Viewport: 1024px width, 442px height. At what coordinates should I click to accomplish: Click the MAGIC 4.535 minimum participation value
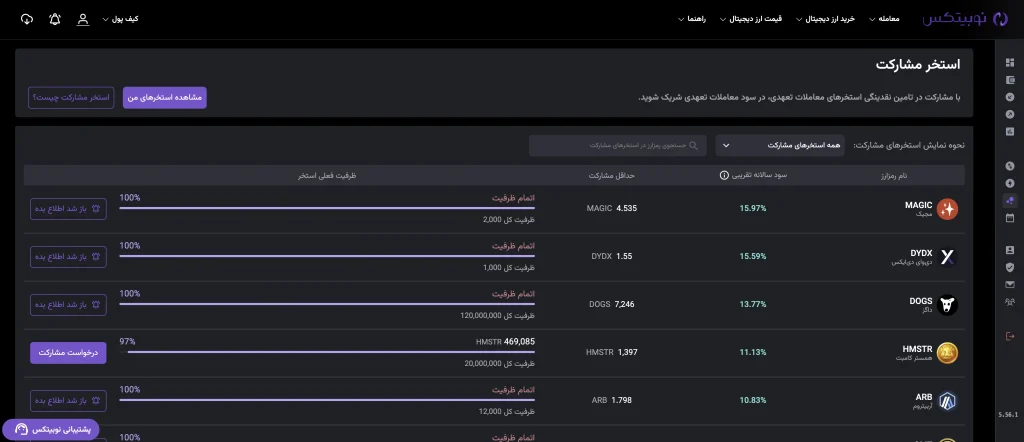click(x=612, y=209)
